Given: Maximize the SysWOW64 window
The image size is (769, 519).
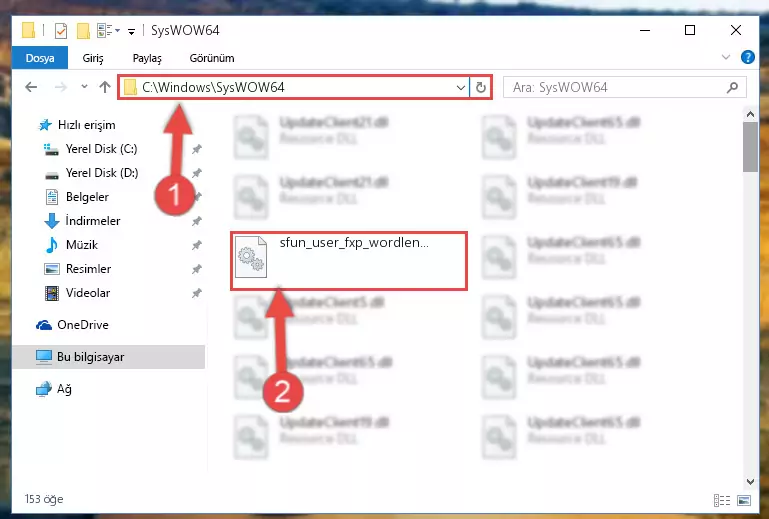Looking at the screenshot, I should point(690,30).
